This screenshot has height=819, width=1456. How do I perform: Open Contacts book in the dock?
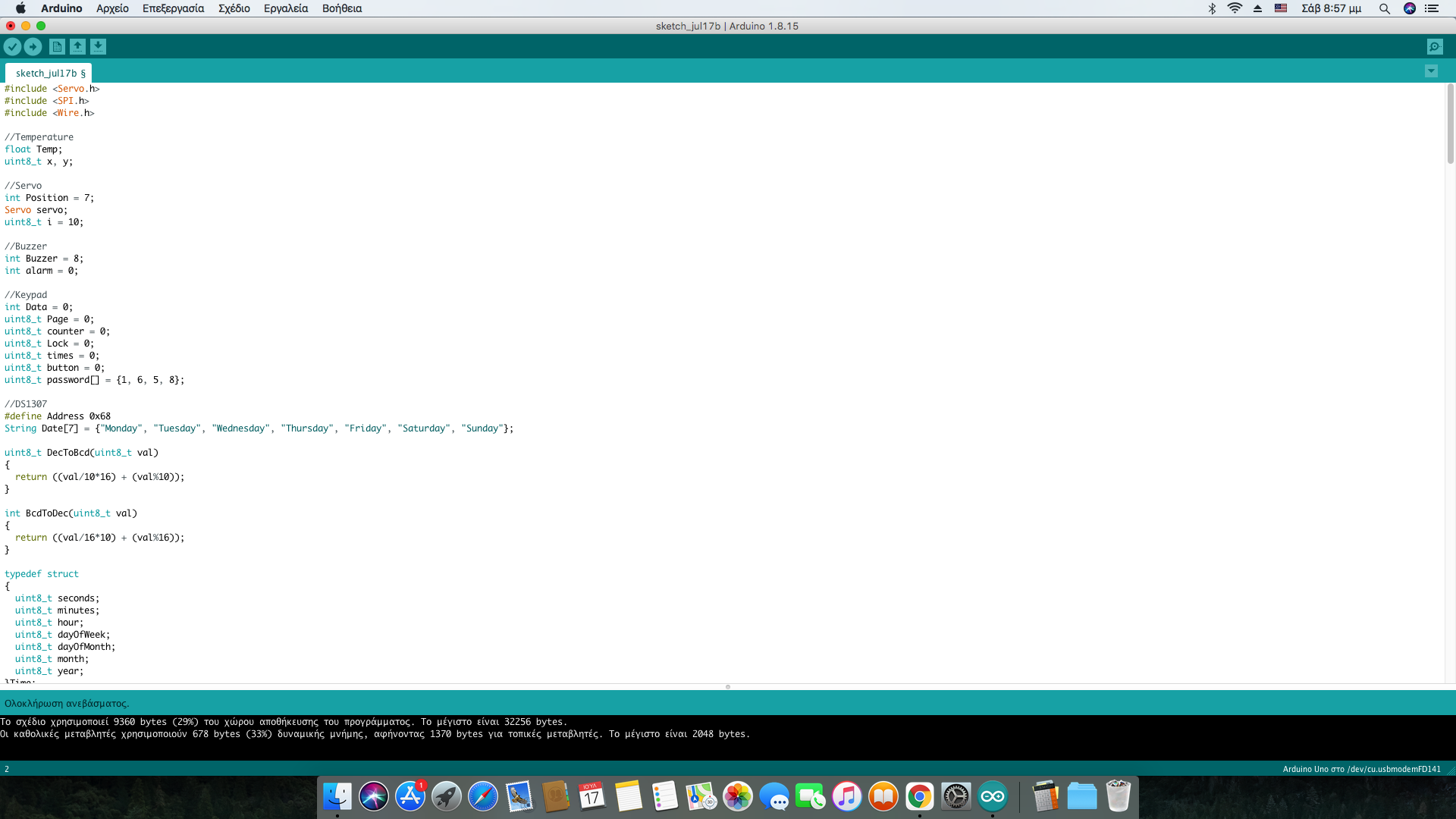[556, 796]
